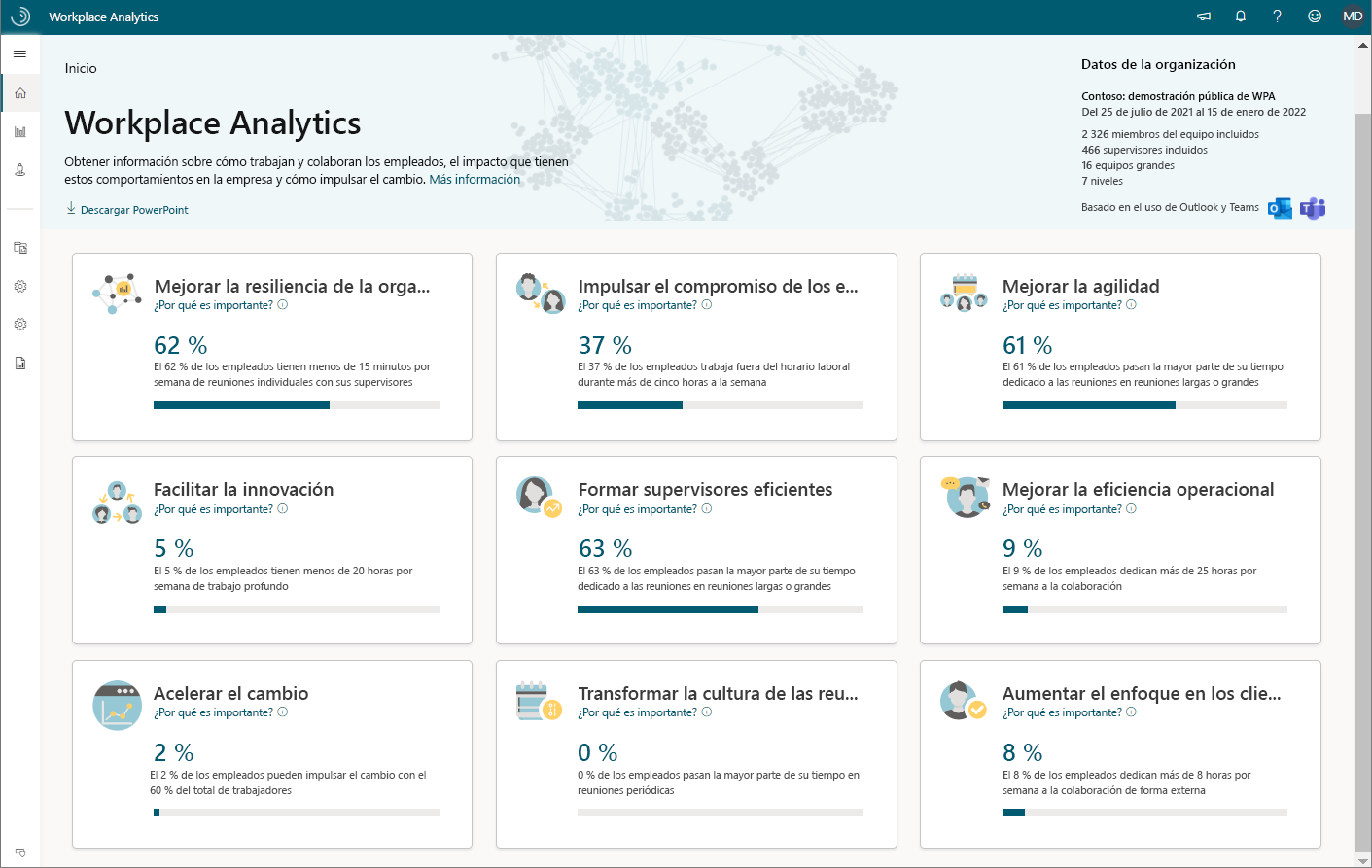This screenshot has height=868, width=1372.
Task: Click the network graph thumbnail in resiliencia card
Action: click(118, 294)
